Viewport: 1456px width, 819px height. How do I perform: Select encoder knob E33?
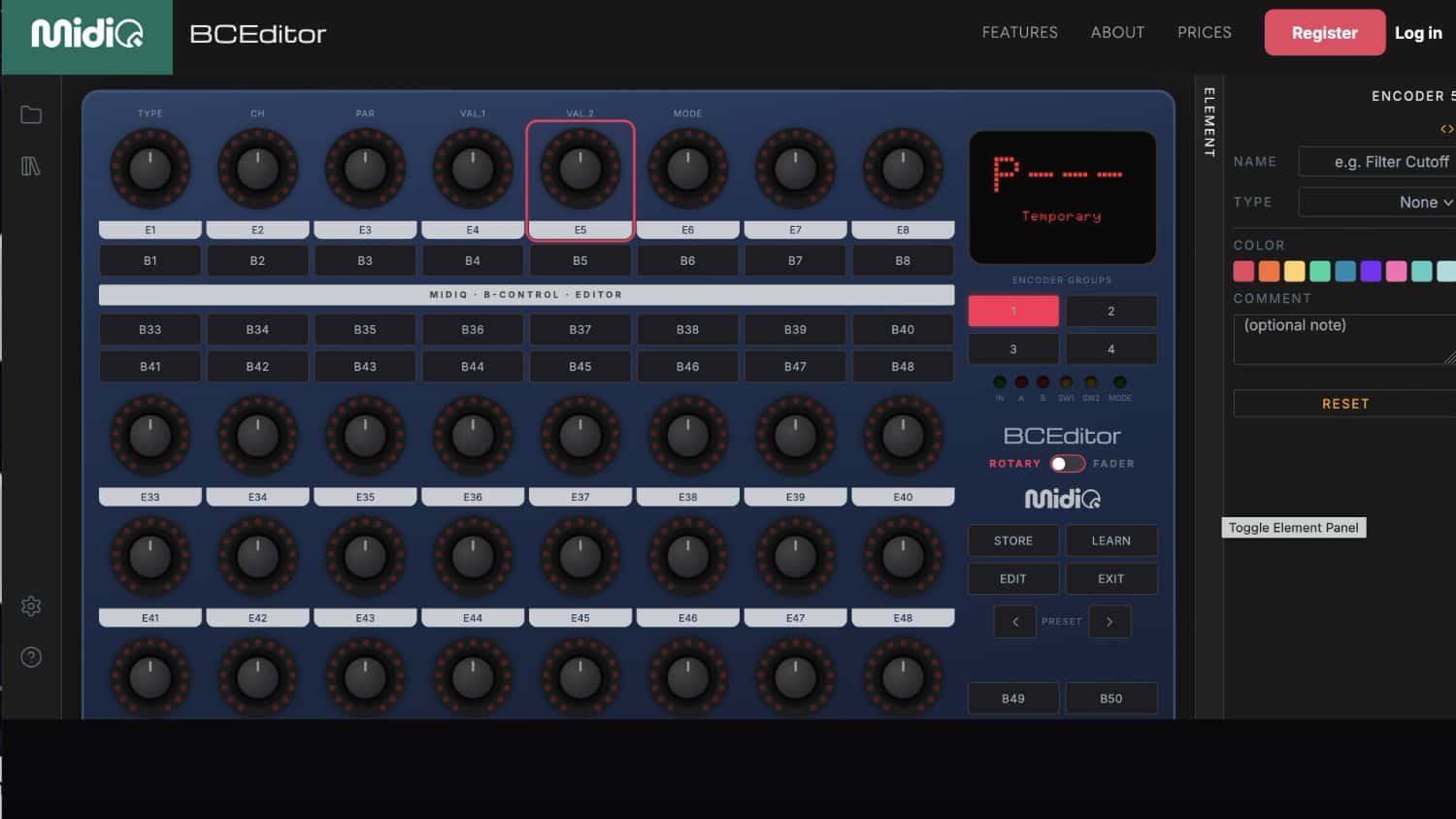tap(150, 436)
